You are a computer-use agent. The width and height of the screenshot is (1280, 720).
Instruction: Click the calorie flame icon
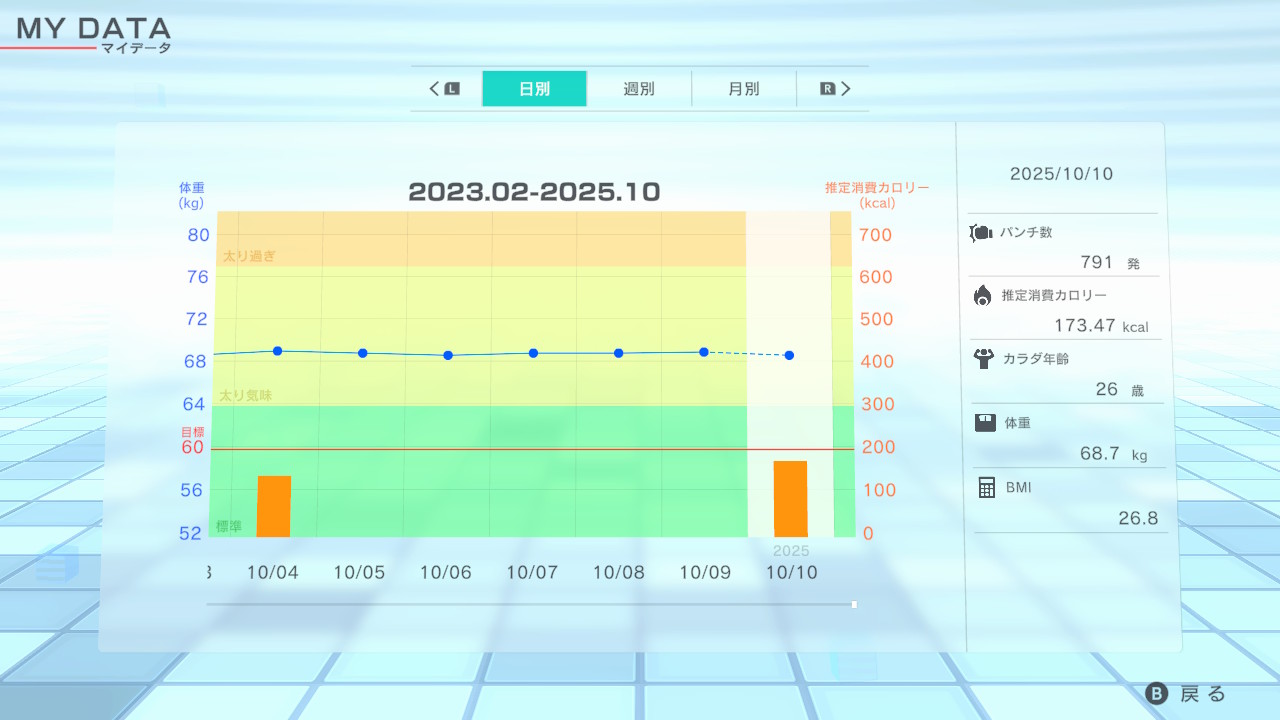click(x=982, y=295)
